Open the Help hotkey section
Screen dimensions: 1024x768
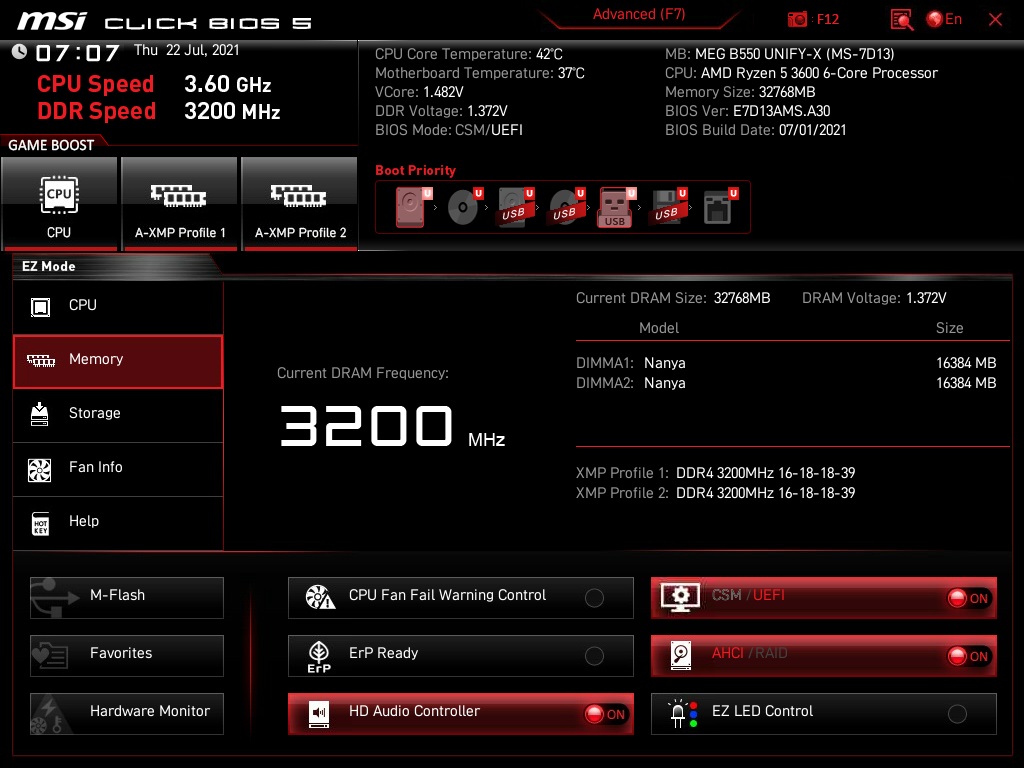click(x=118, y=522)
